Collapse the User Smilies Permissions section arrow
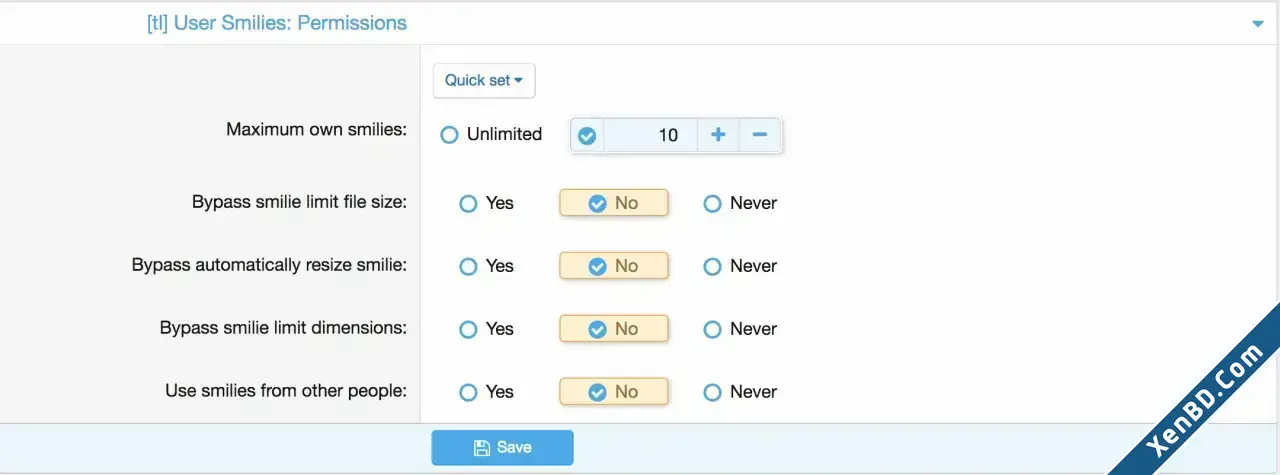1280x475 pixels. pyautogui.click(x=1257, y=24)
